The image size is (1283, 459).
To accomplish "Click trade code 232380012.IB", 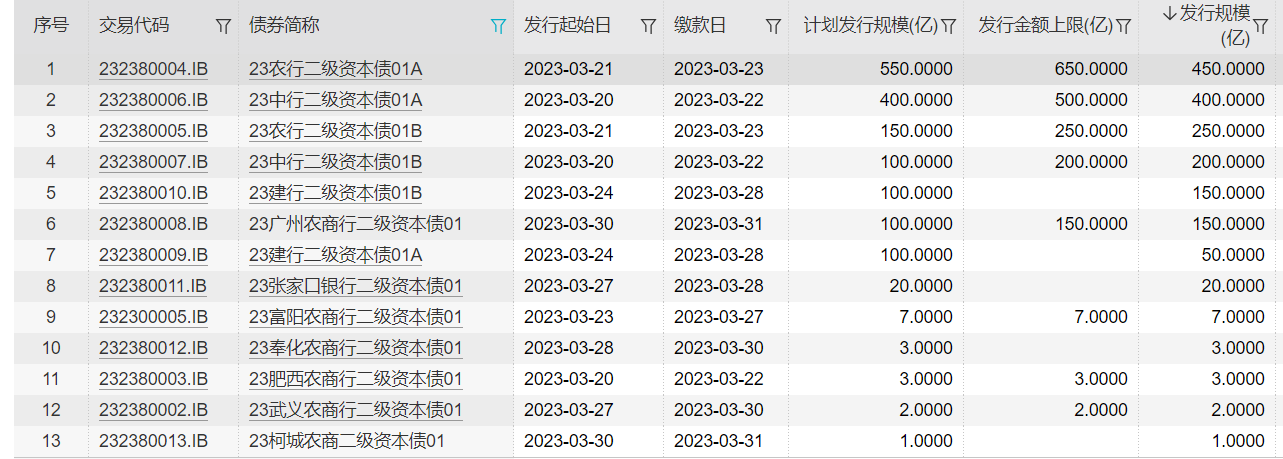I will click(x=153, y=348).
